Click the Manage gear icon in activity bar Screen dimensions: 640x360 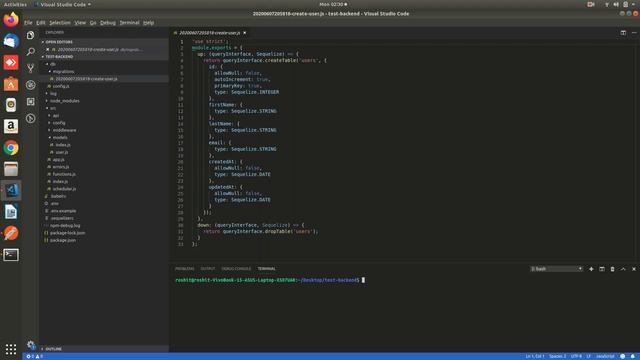[x=31, y=345]
